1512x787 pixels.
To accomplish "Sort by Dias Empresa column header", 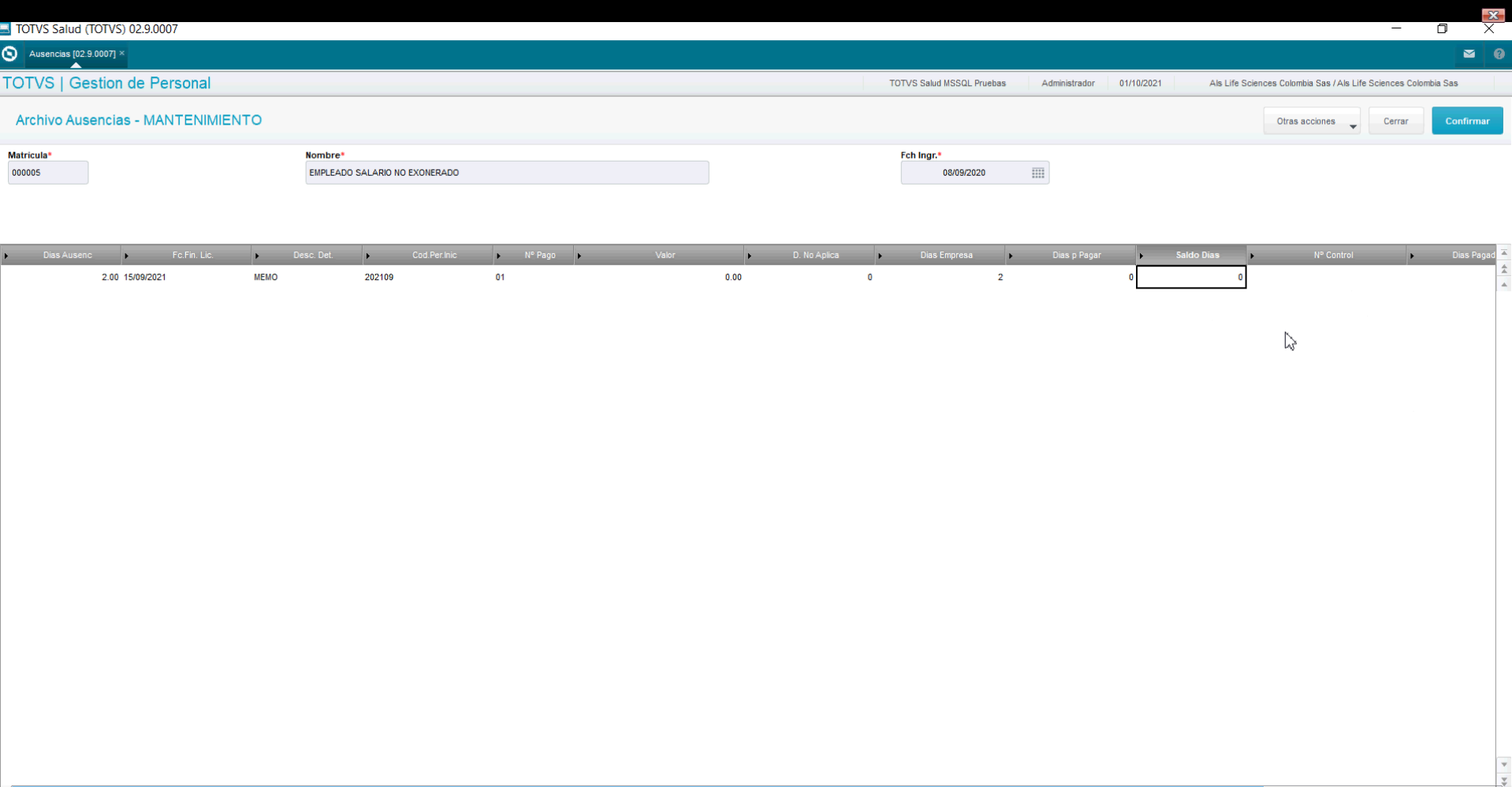I will click(940, 255).
